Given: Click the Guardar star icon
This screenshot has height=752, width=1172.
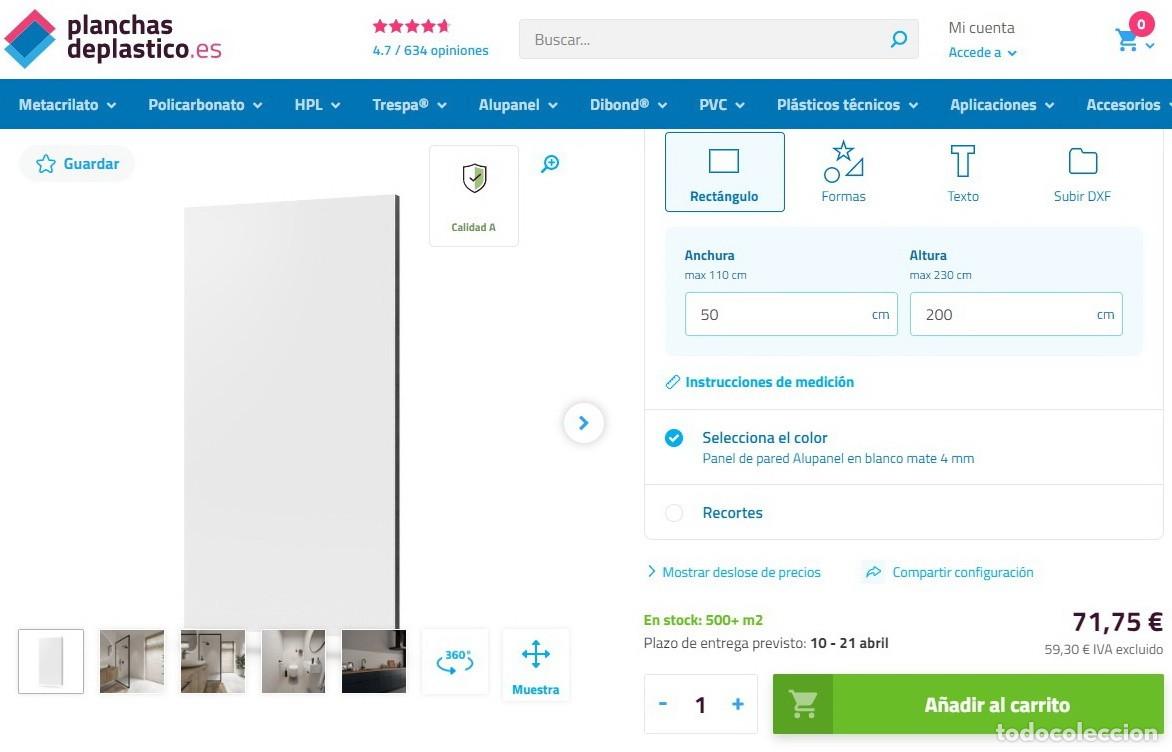Looking at the screenshot, I should pos(46,164).
